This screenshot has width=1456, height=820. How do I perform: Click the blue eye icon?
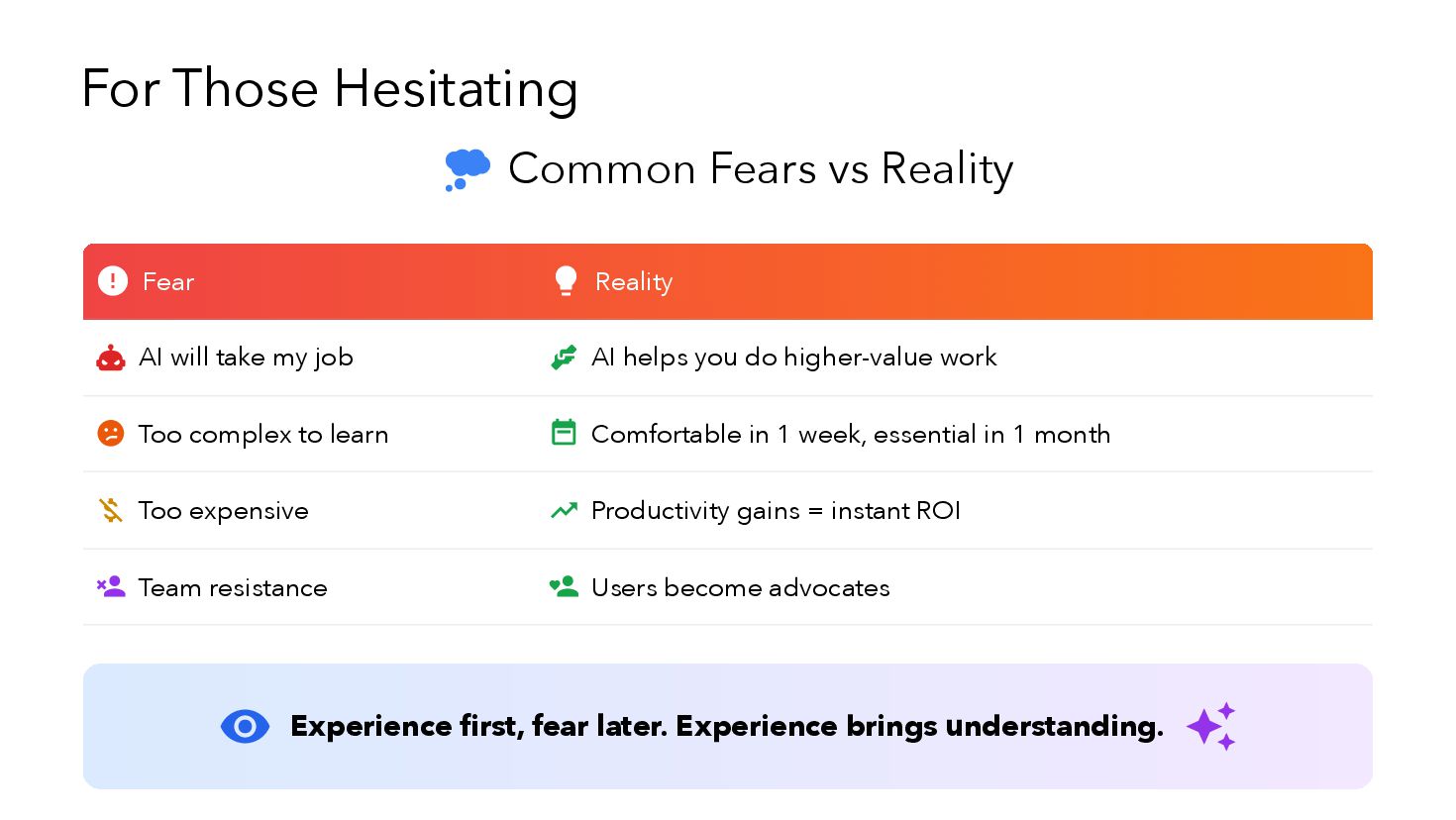(x=245, y=727)
